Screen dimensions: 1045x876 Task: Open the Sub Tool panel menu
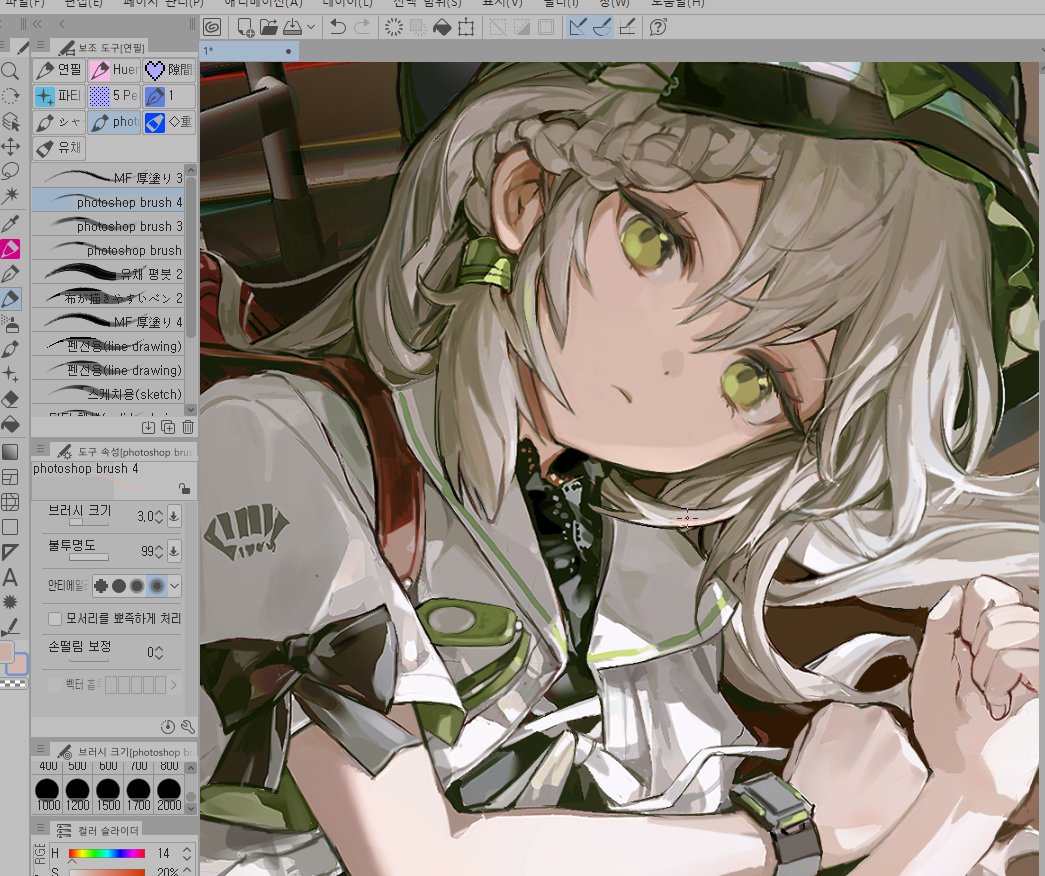tap(41, 45)
